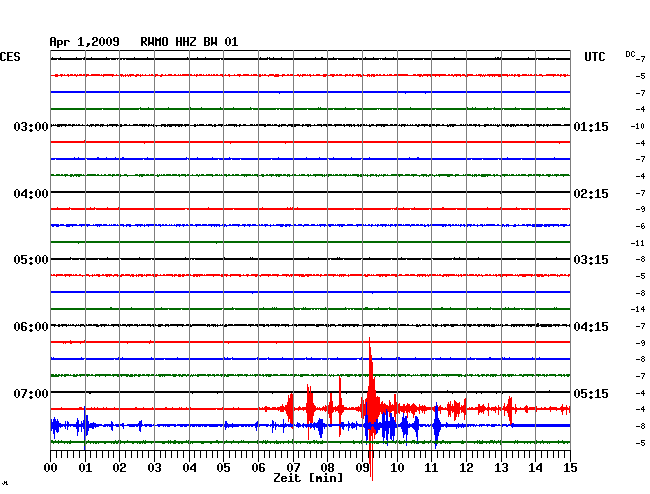Click x-axis minute label "10"

(x=397, y=468)
